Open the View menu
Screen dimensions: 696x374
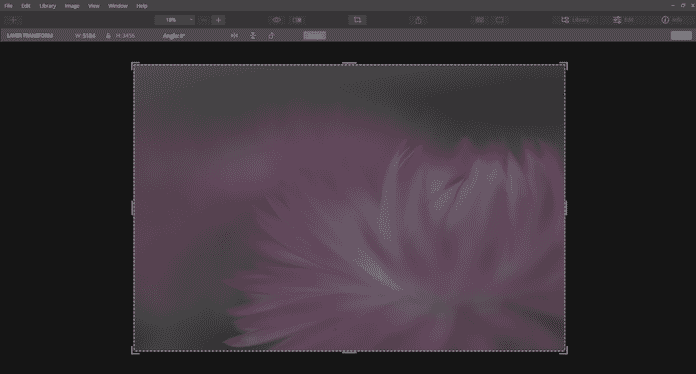coord(94,6)
